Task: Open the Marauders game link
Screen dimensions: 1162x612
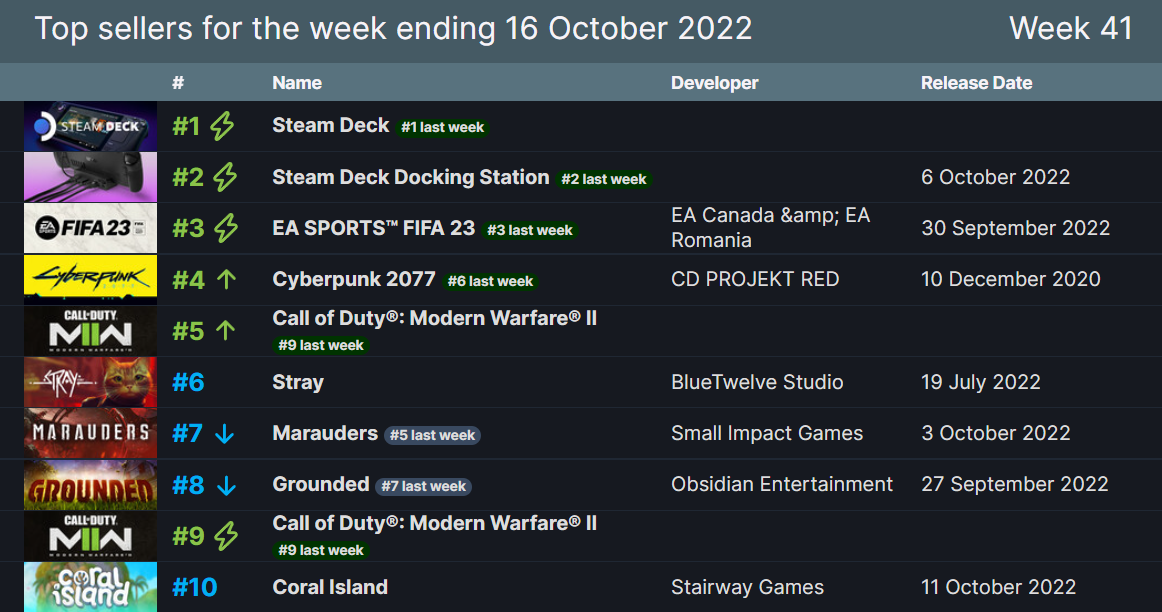Action: (325, 433)
